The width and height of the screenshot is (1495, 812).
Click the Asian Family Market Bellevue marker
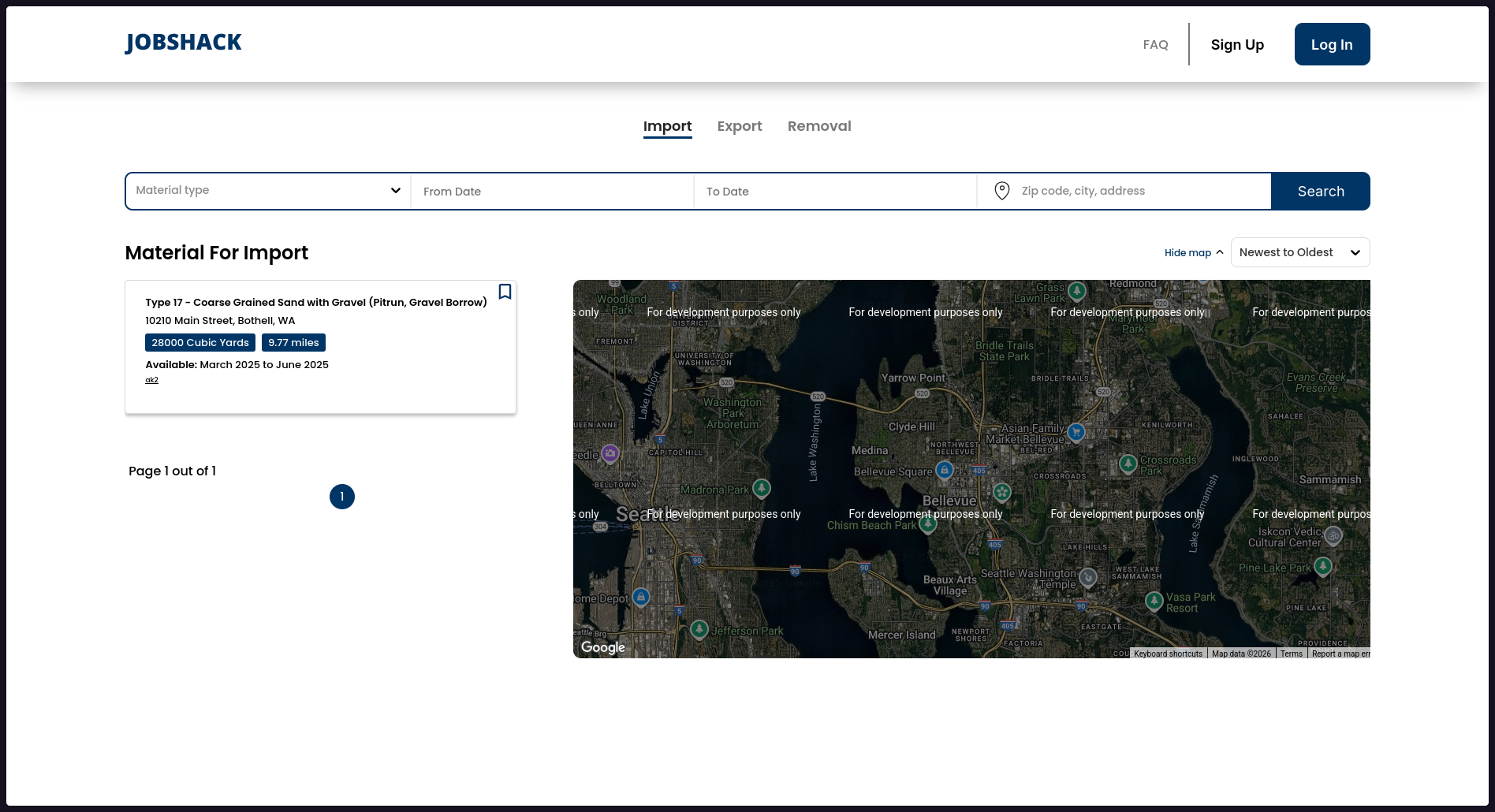point(1076,432)
